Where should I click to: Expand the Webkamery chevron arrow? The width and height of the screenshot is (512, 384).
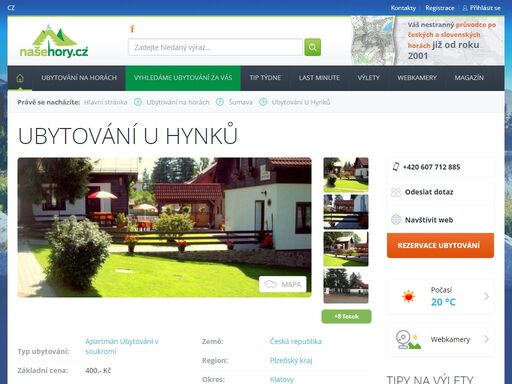(x=487, y=339)
